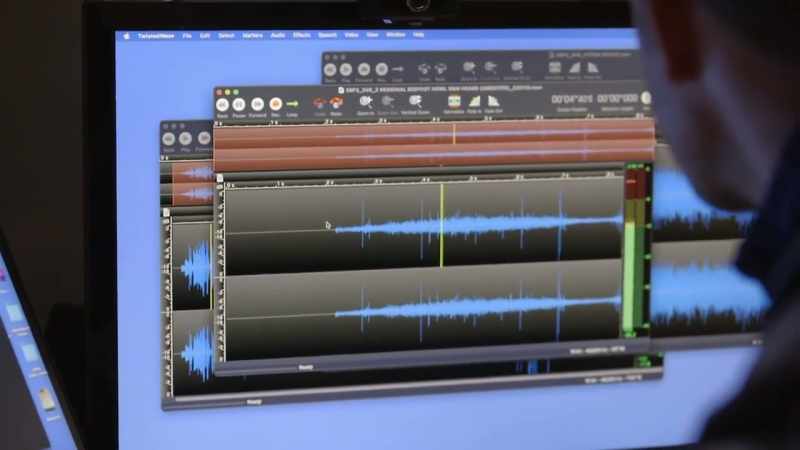This screenshot has height=450, width=800.
Task: Start recording with the Rec button
Action: pos(276,104)
